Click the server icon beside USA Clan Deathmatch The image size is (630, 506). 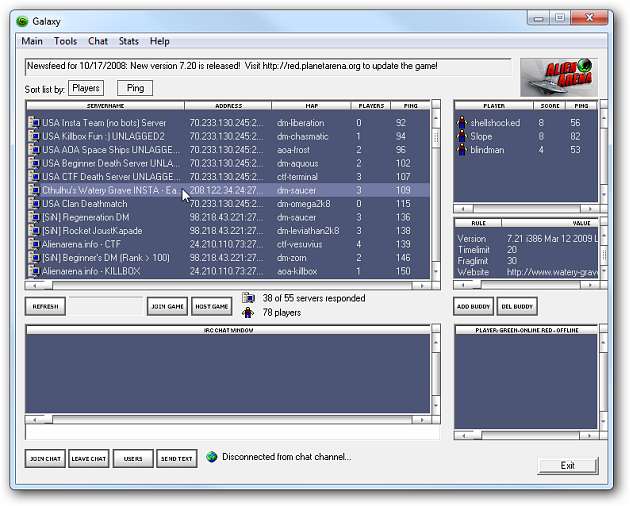pyautogui.click(x=33, y=204)
